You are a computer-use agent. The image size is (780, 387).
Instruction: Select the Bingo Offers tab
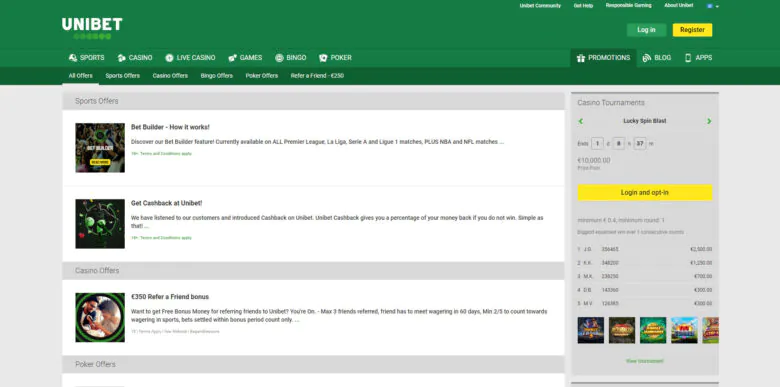(x=217, y=76)
